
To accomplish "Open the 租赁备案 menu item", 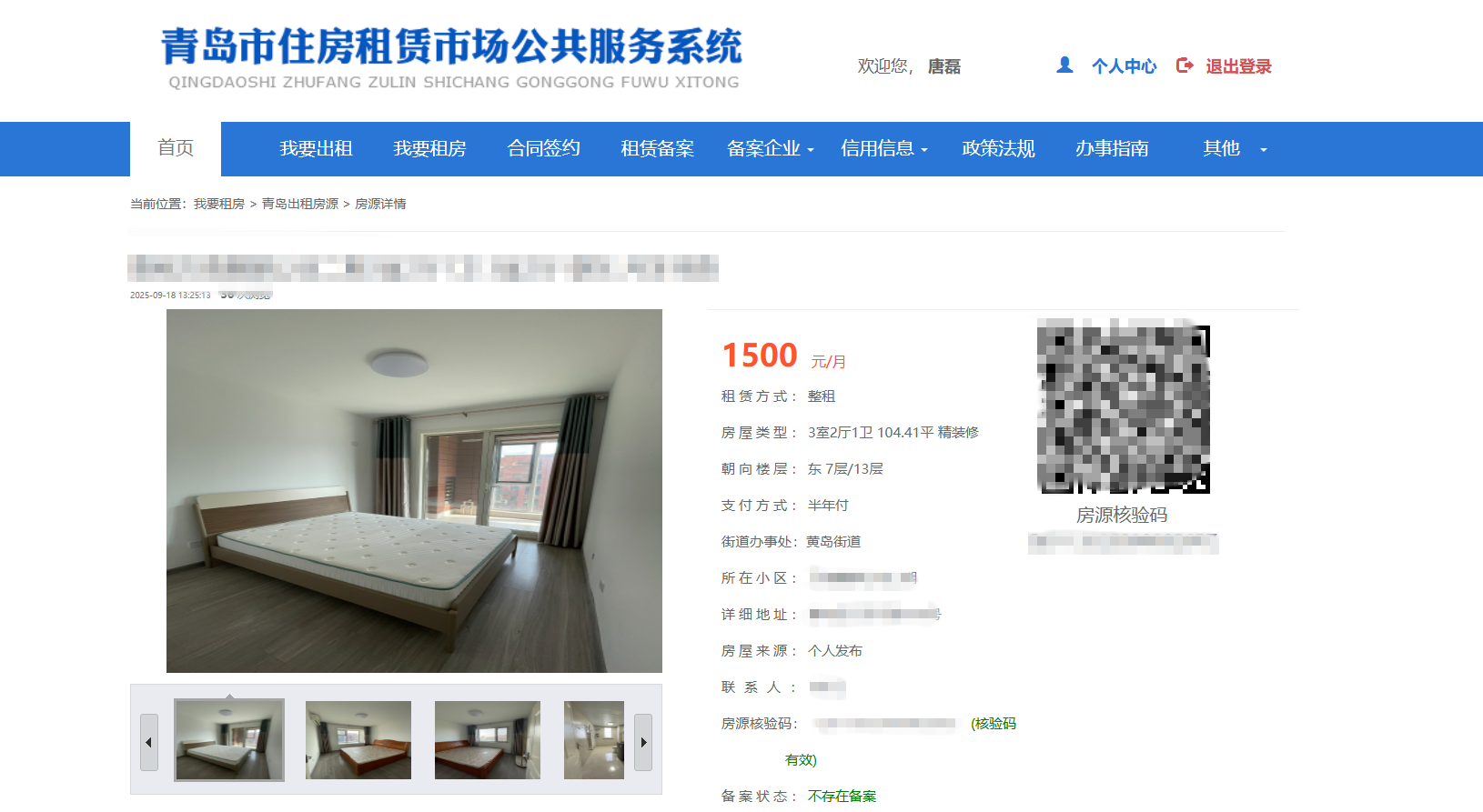I will point(657,148).
